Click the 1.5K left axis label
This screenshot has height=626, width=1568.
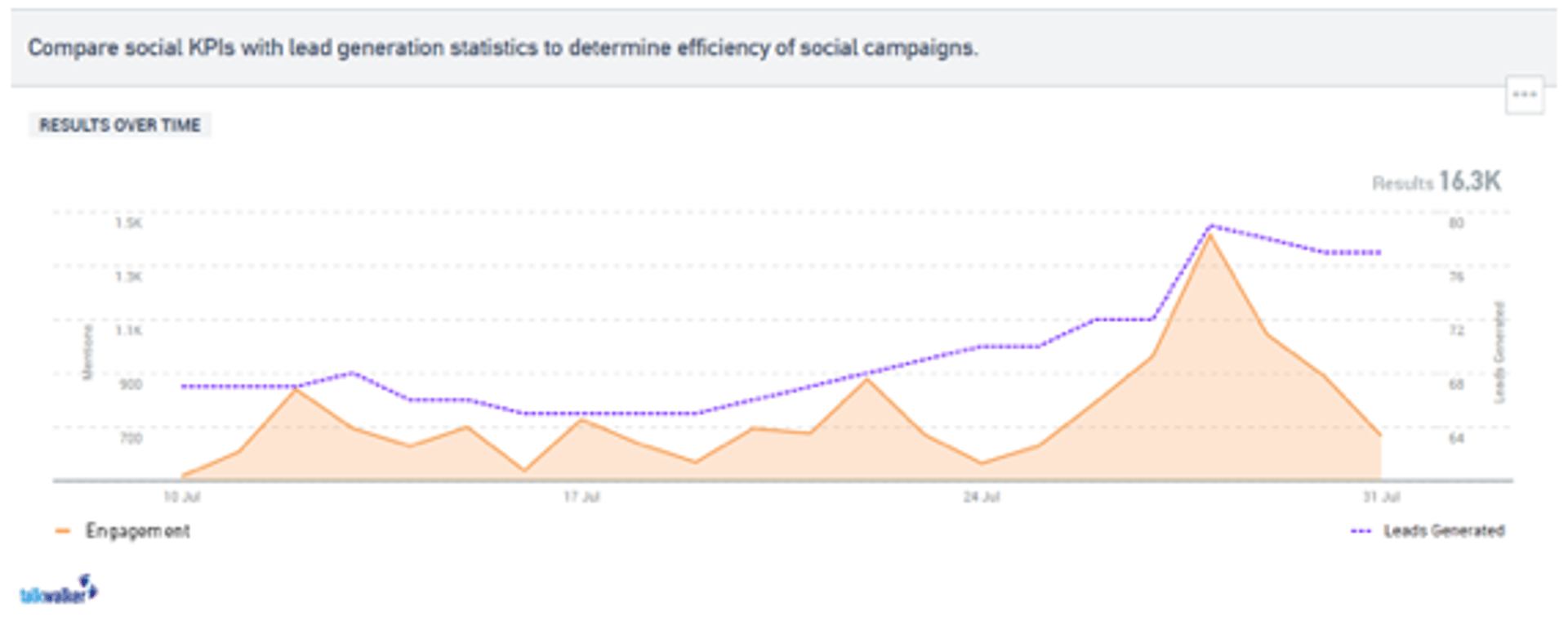click(x=128, y=223)
